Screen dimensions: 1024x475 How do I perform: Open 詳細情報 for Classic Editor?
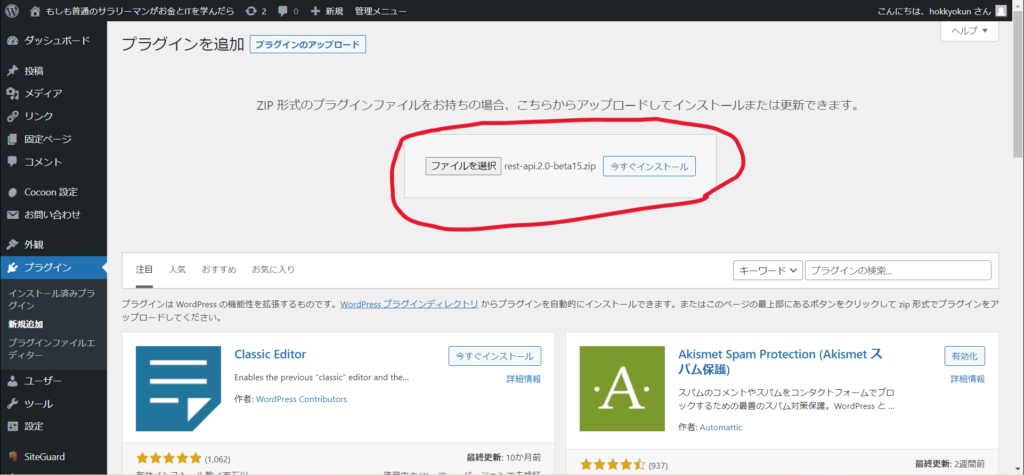coord(524,379)
